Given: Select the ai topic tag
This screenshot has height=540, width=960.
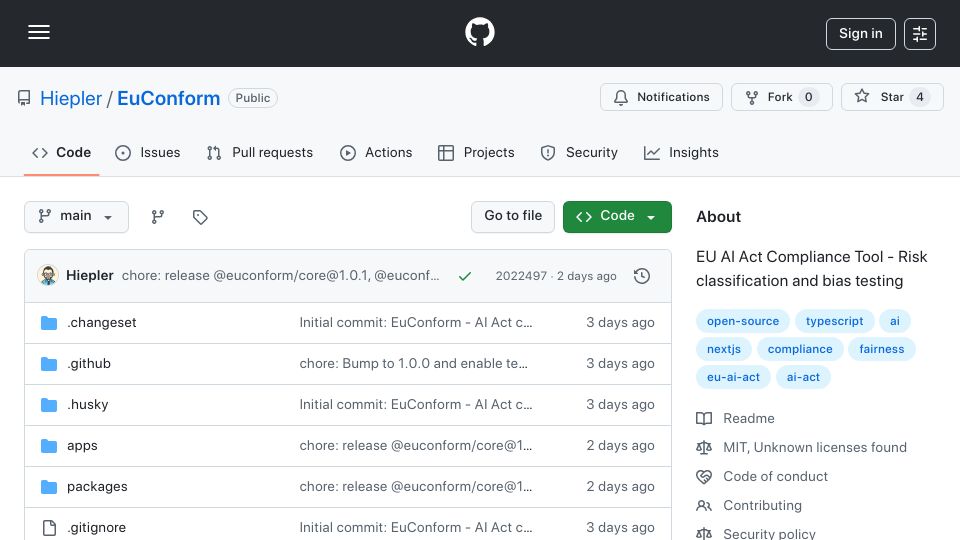Looking at the screenshot, I should coord(894,321).
